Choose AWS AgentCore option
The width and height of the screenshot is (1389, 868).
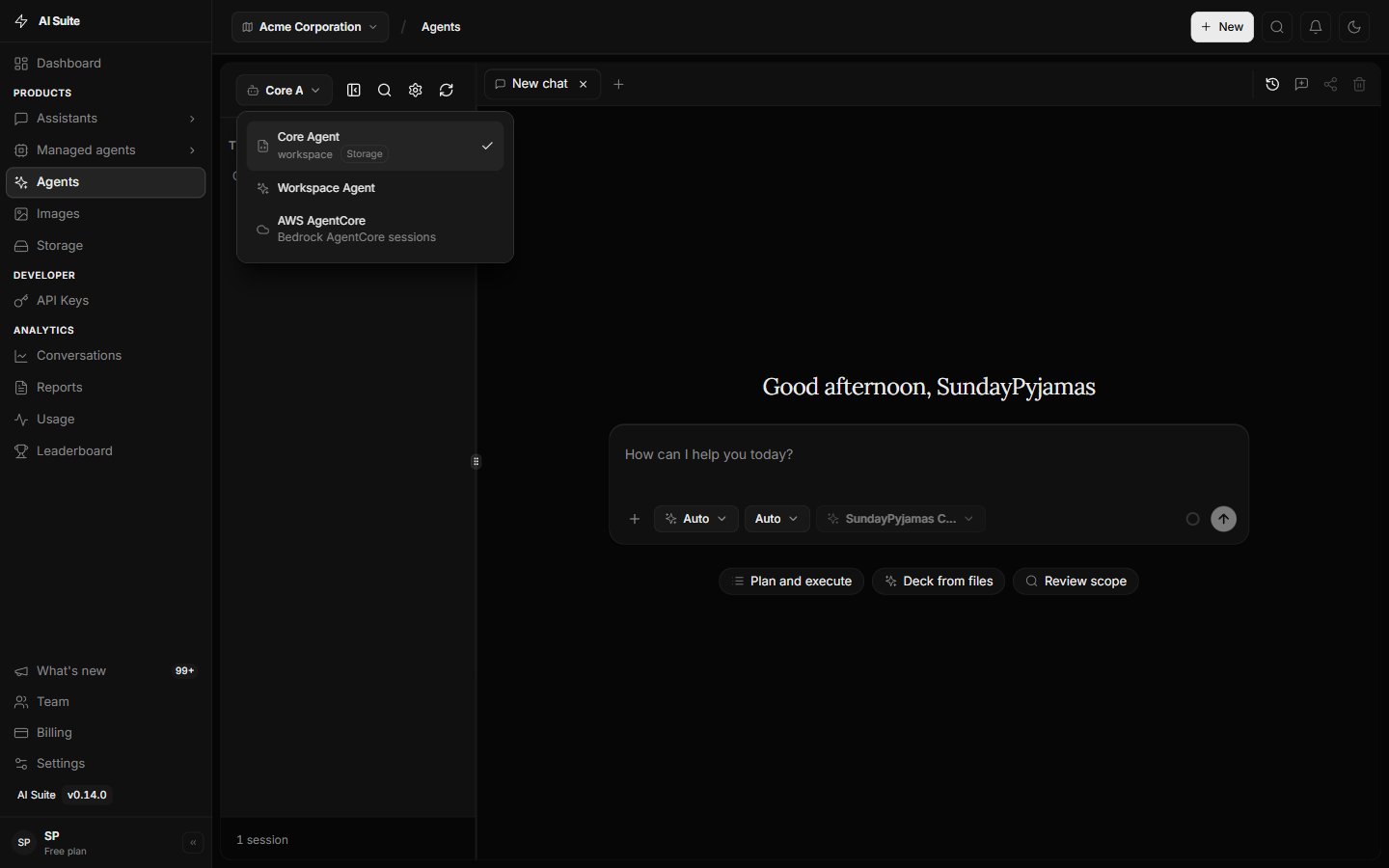coord(375,229)
